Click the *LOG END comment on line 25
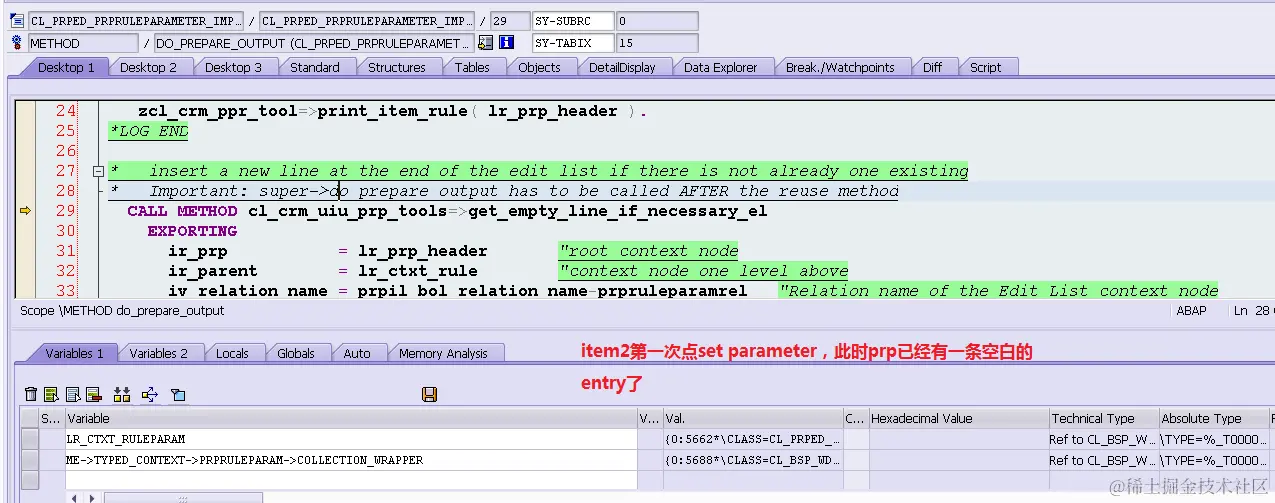Viewport: 1275px width, 503px height. coord(148,131)
